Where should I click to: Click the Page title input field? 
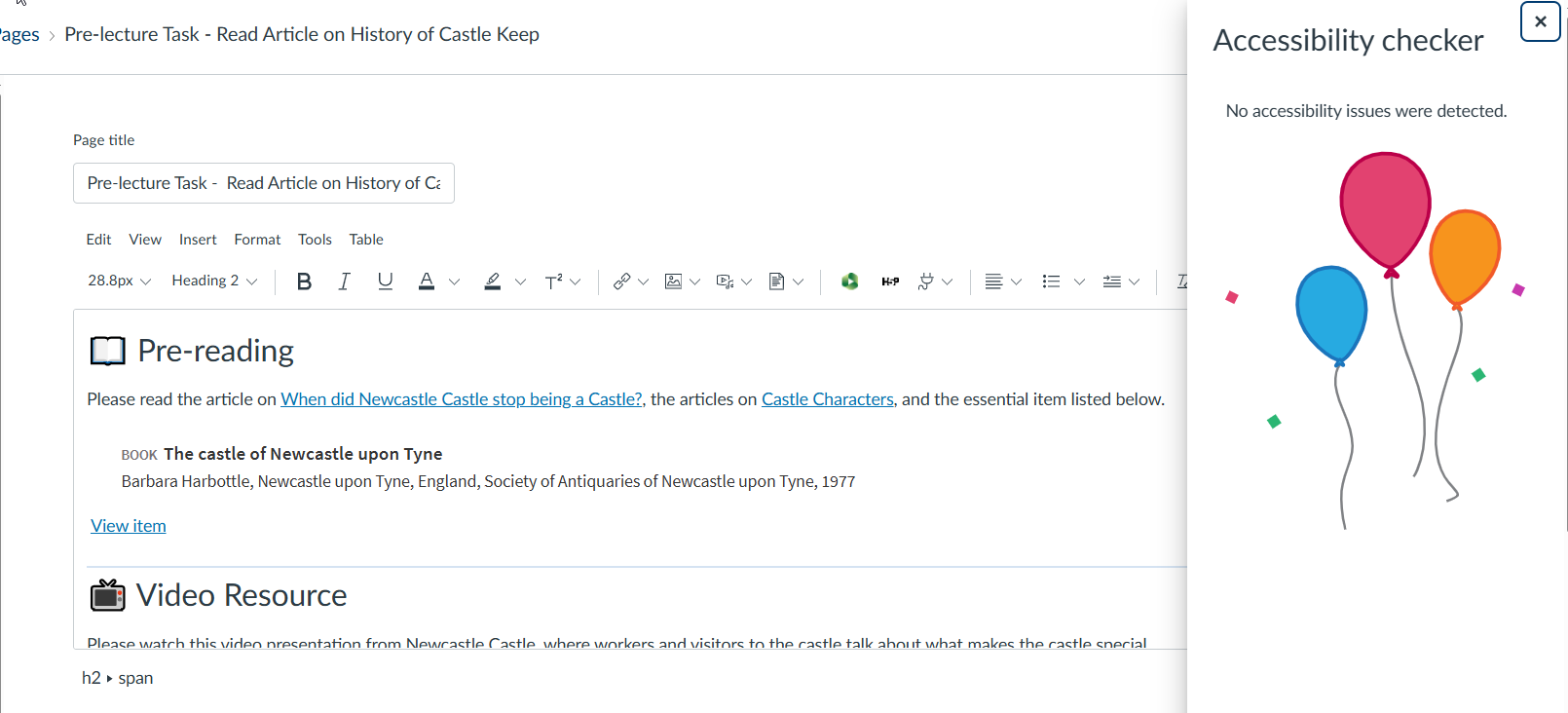pos(263,183)
